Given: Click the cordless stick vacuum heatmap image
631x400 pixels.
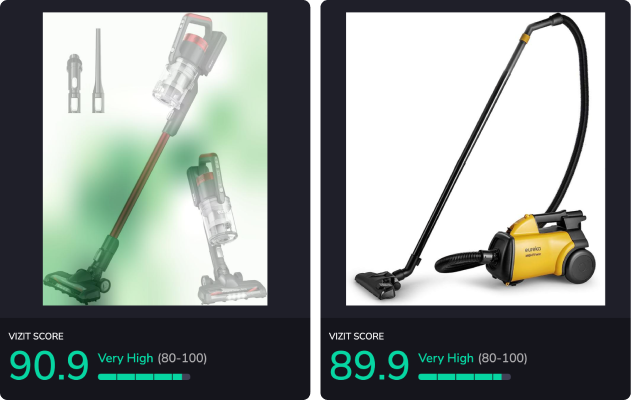Looking at the screenshot, I should pyautogui.click(x=155, y=159).
